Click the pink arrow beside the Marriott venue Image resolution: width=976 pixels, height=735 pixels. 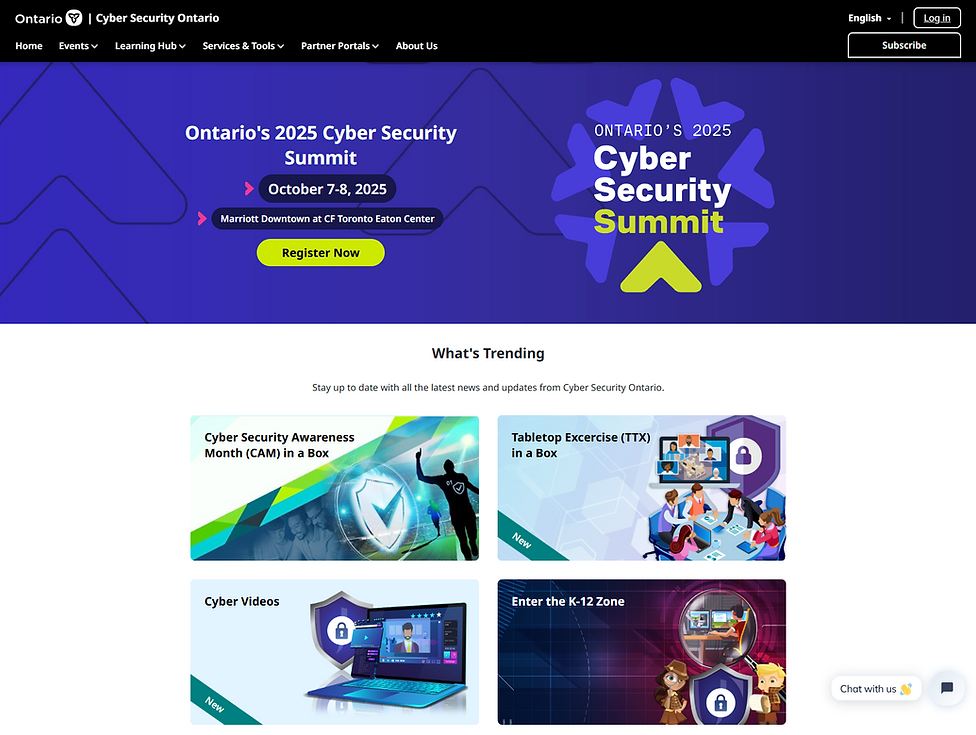point(202,219)
